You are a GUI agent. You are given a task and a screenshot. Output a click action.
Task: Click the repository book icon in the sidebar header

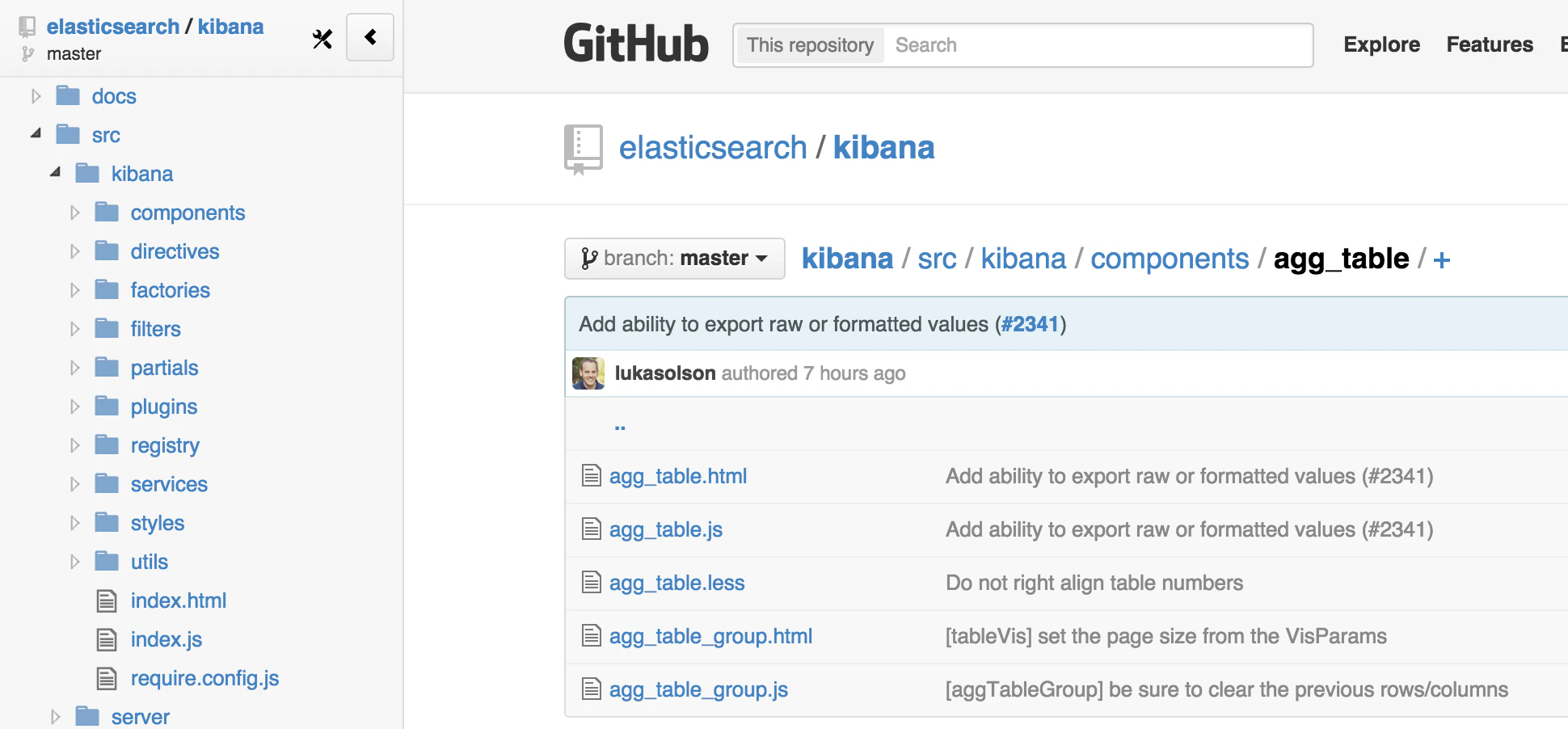pyautogui.click(x=27, y=27)
